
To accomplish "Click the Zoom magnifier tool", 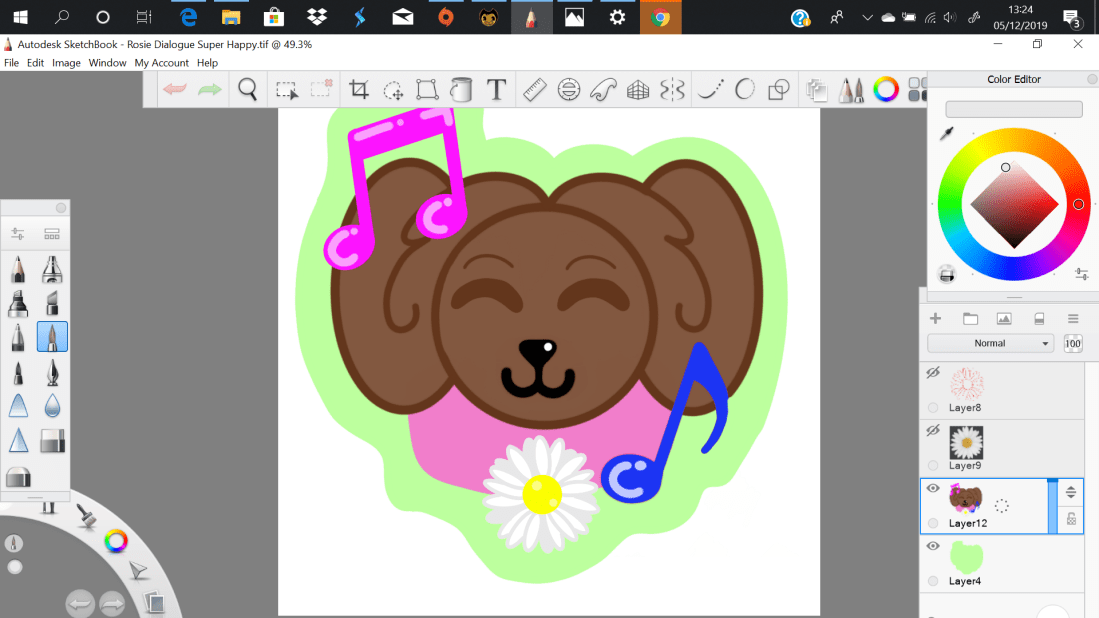I will click(x=248, y=90).
